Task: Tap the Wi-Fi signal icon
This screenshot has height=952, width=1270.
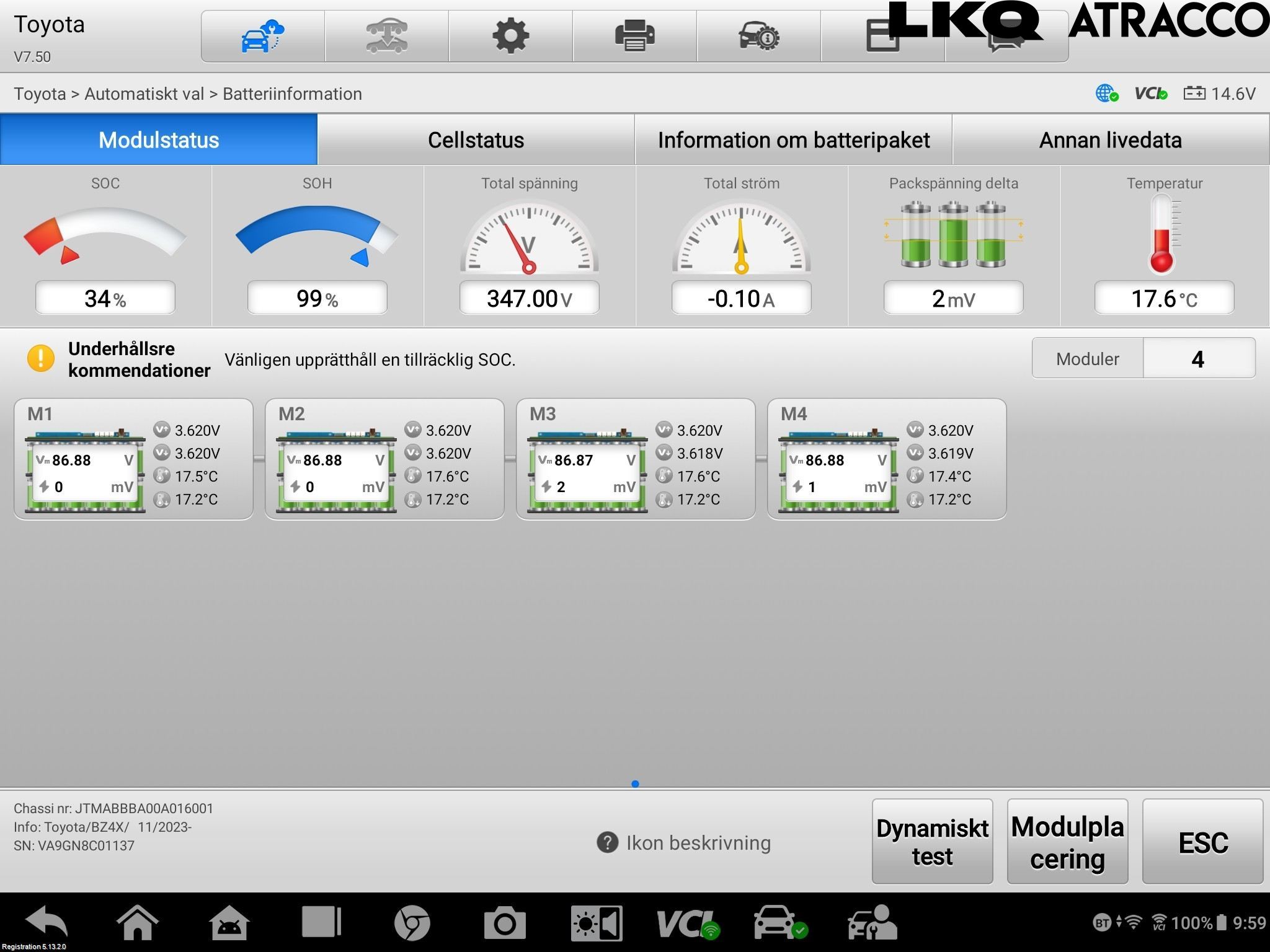Action: point(1133,923)
